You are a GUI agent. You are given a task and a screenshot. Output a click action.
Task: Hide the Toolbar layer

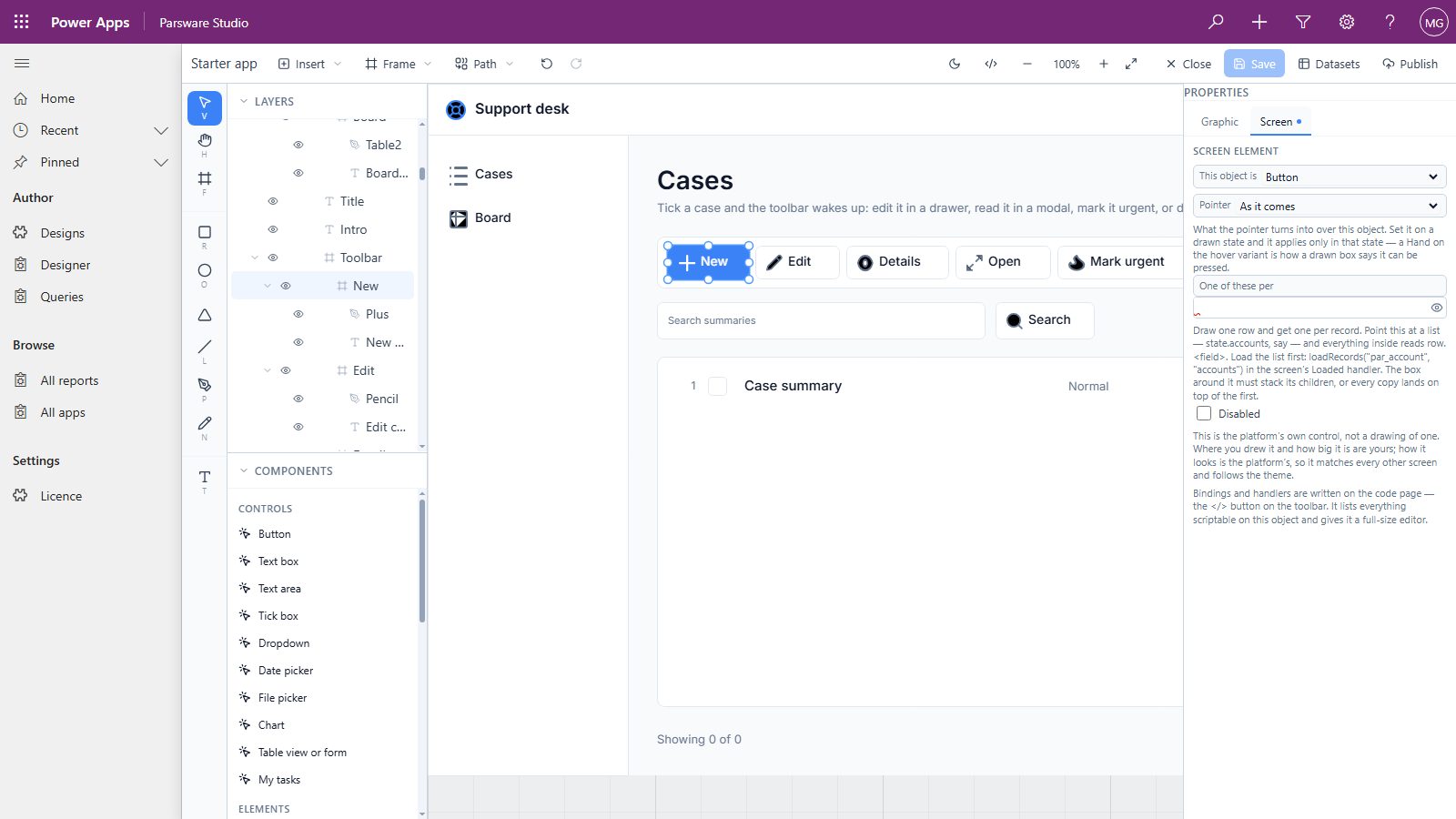(273, 258)
